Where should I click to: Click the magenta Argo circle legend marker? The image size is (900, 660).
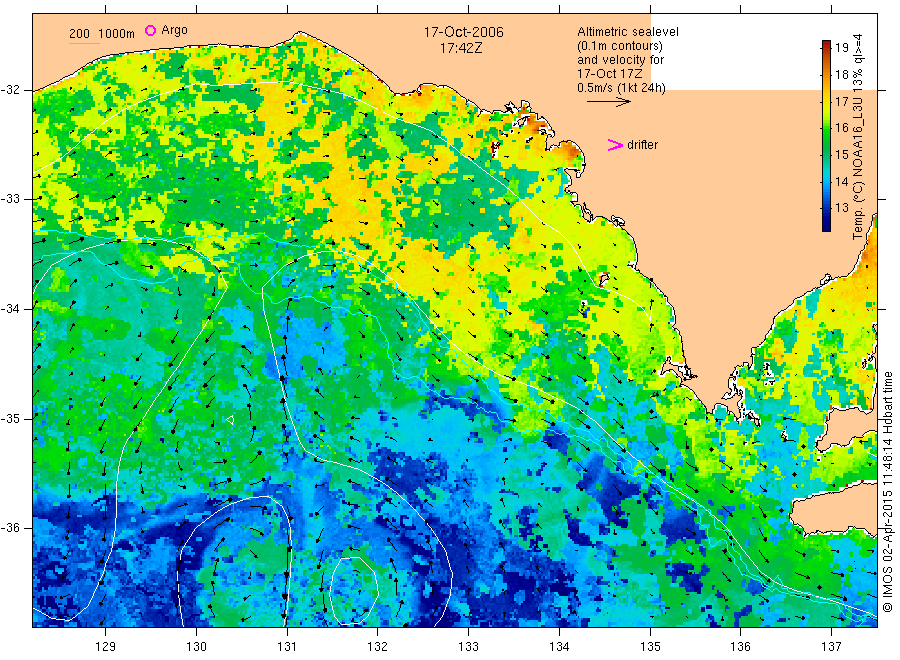point(150,30)
